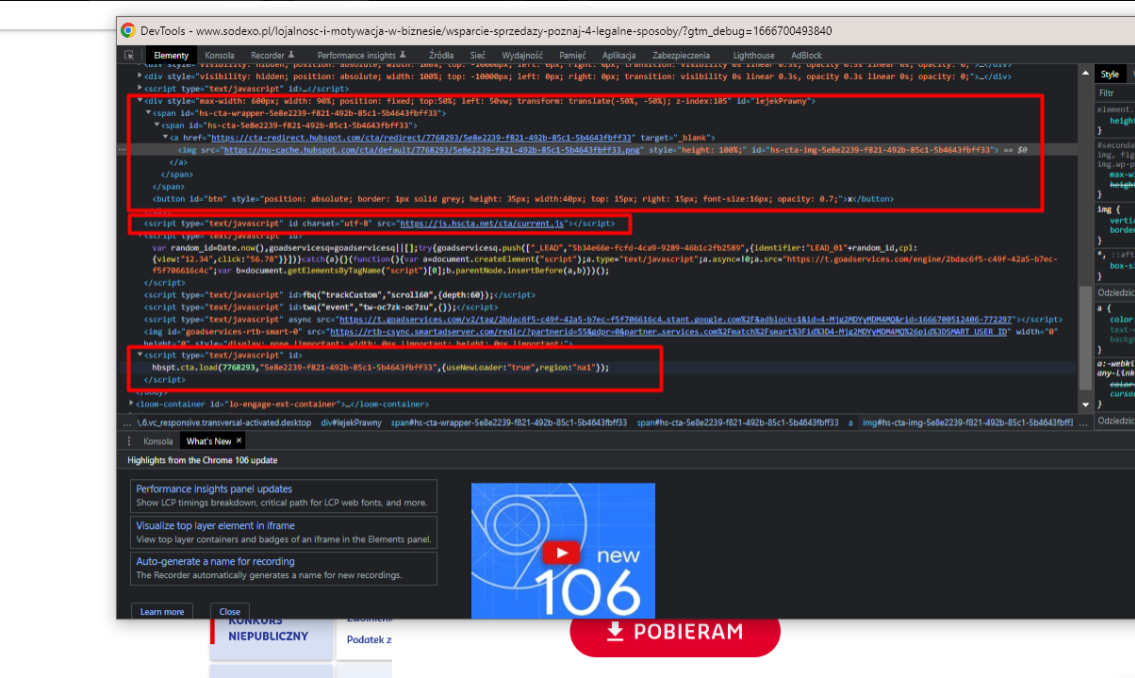Activate the inspect element picker icon
The width and height of the screenshot is (1135, 678).
click(x=129, y=55)
